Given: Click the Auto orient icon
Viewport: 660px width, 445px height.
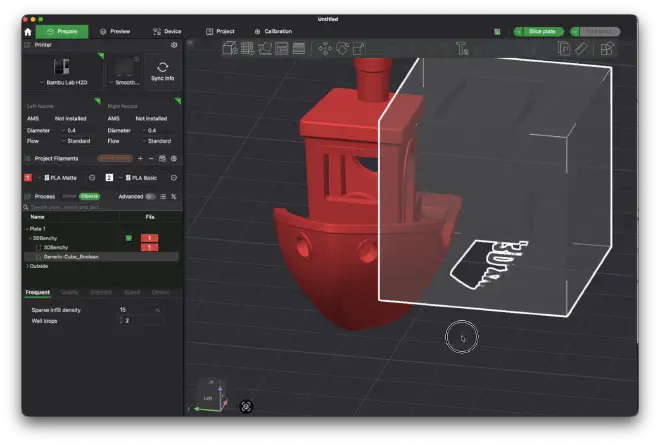Looking at the screenshot, I should pos(265,48).
